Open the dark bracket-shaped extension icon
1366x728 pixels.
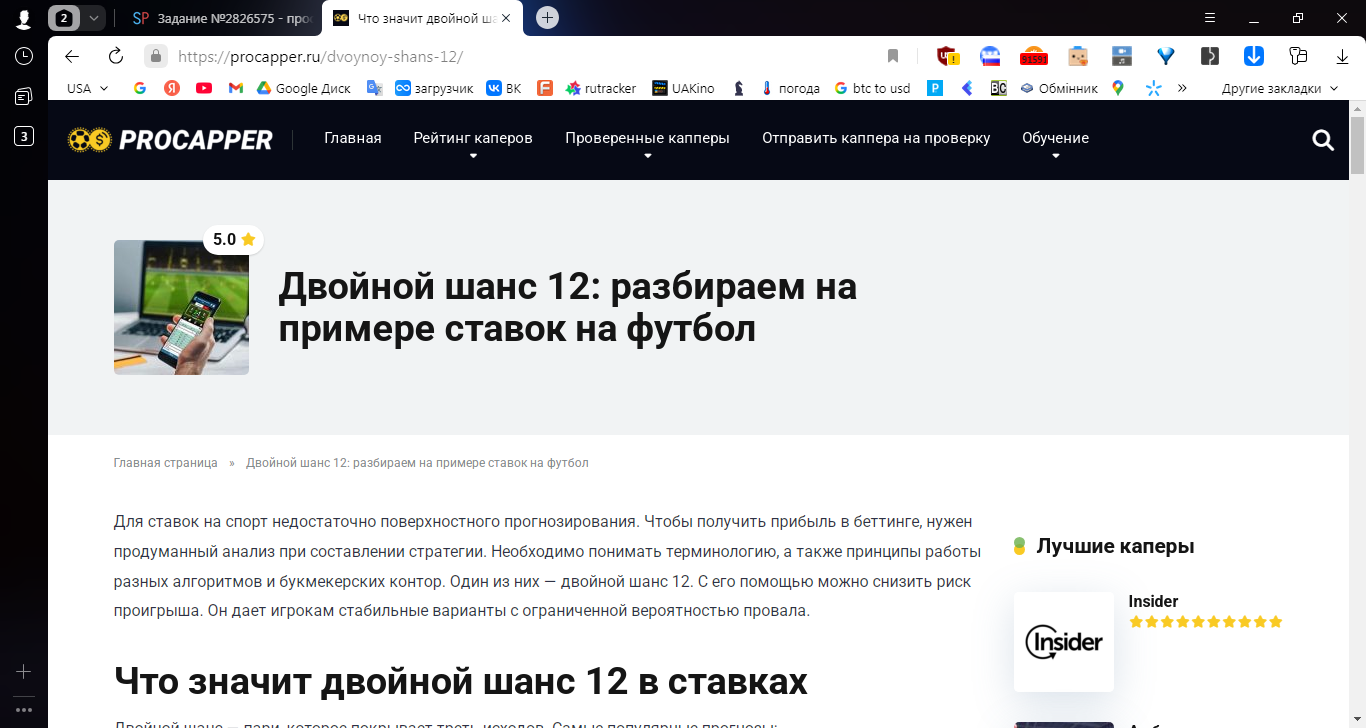[x=1210, y=56]
